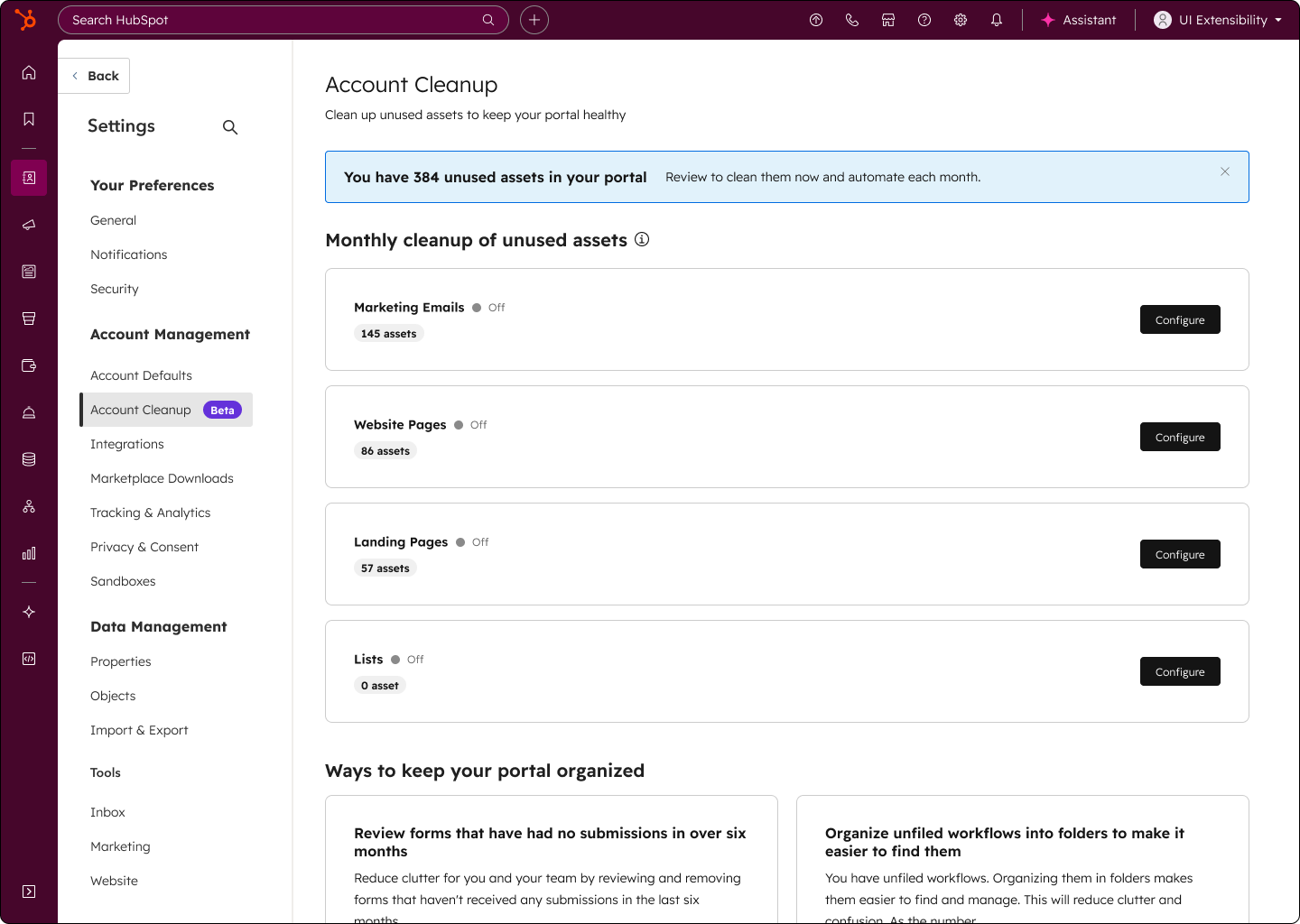Open the Marketing megaphone icon

click(29, 225)
